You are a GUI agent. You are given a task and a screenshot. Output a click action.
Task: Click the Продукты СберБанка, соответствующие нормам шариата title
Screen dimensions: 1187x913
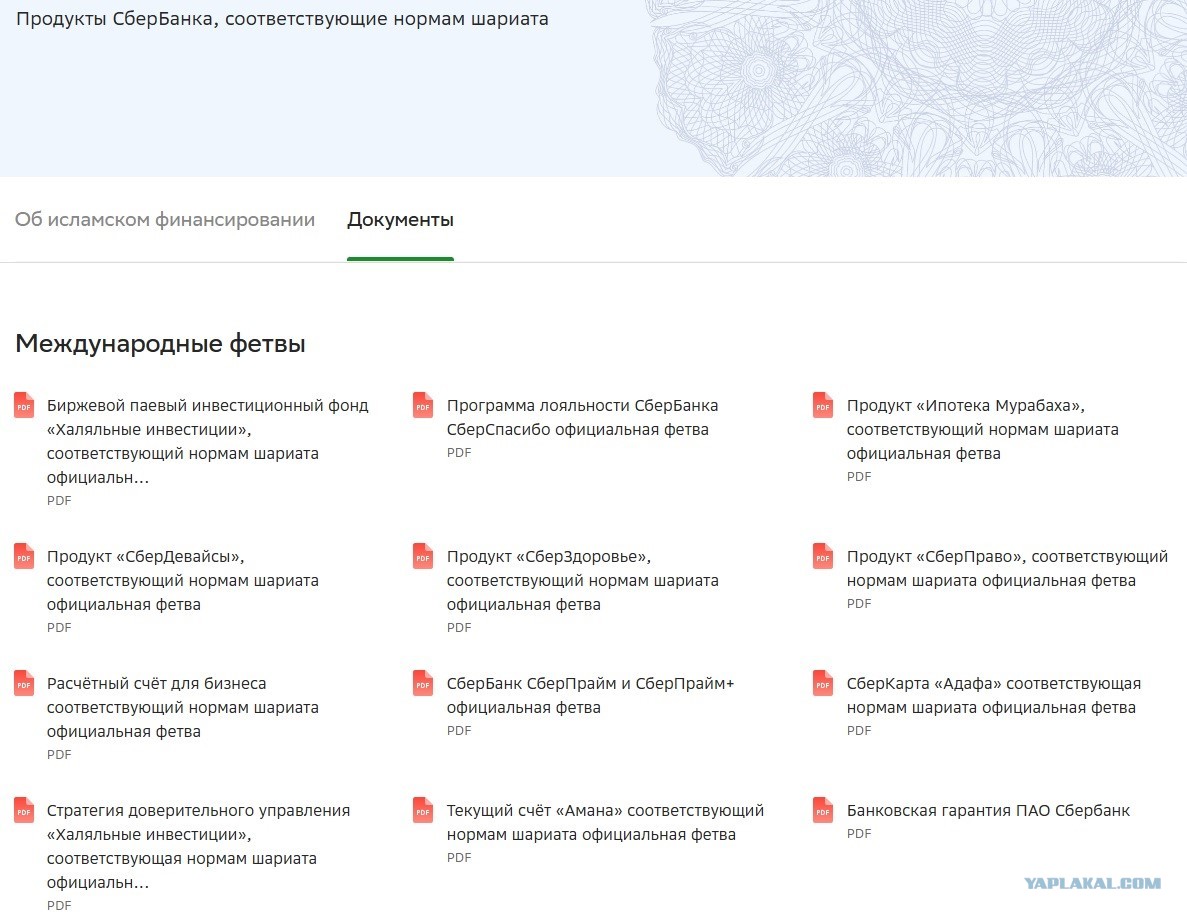point(282,19)
